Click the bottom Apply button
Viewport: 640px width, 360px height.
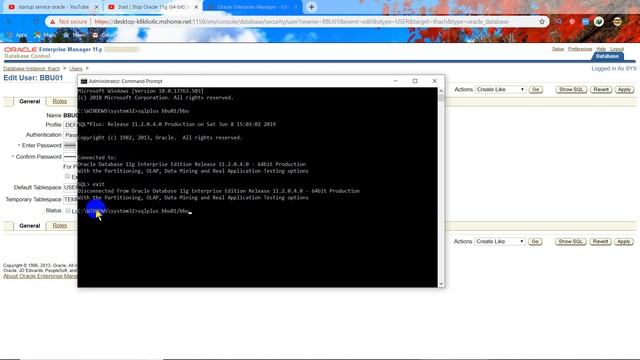coord(624,242)
